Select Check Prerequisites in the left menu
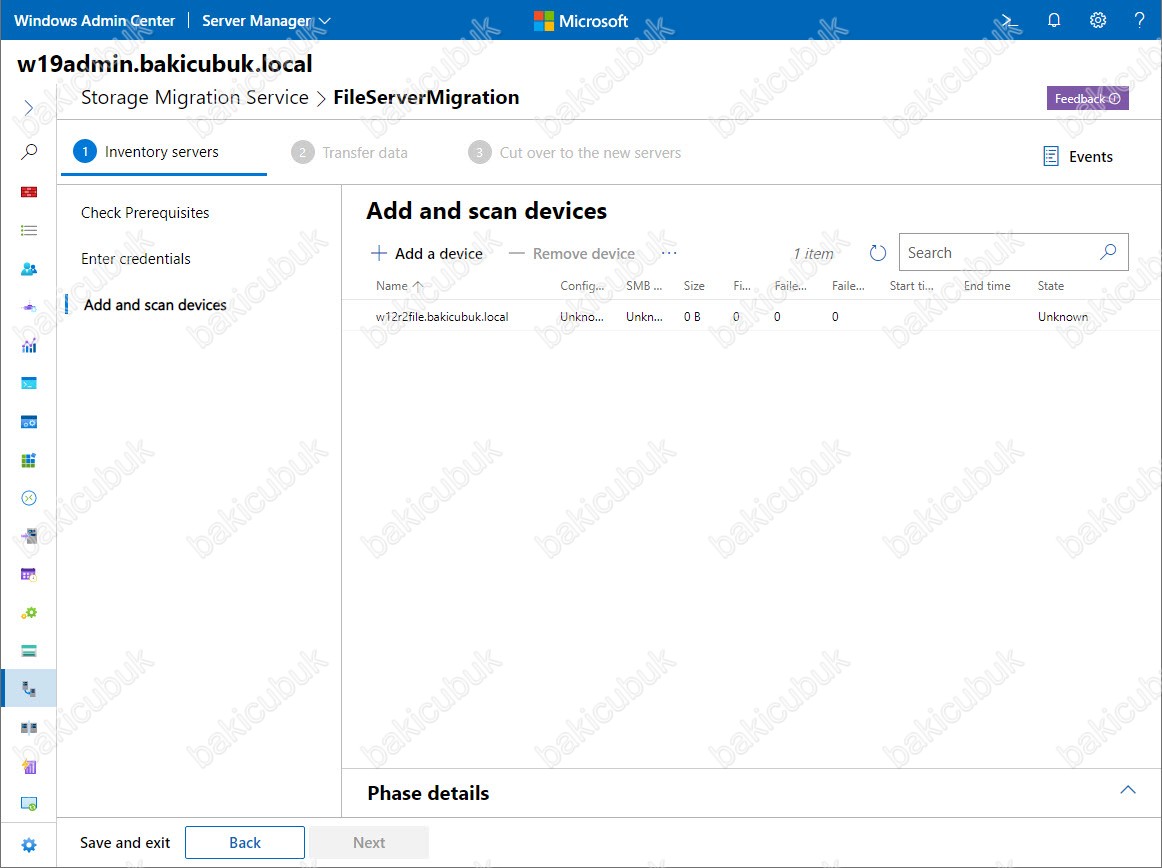The height and width of the screenshot is (868, 1162). coord(145,213)
